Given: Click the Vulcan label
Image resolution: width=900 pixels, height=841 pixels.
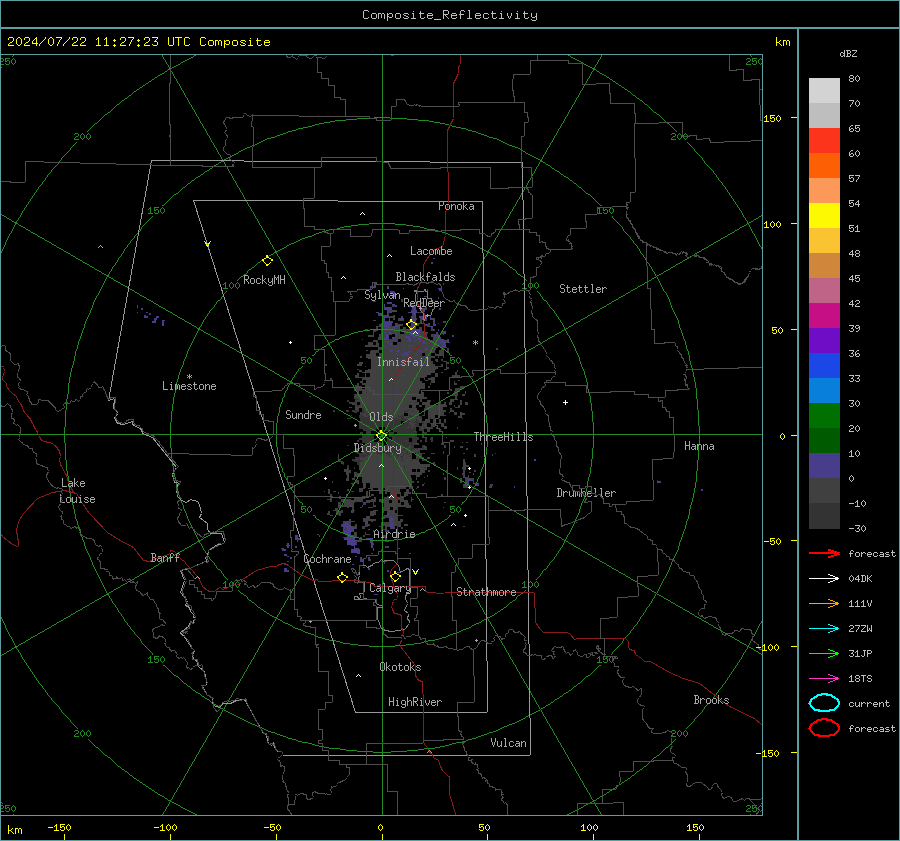Looking at the screenshot, I should (508, 743).
